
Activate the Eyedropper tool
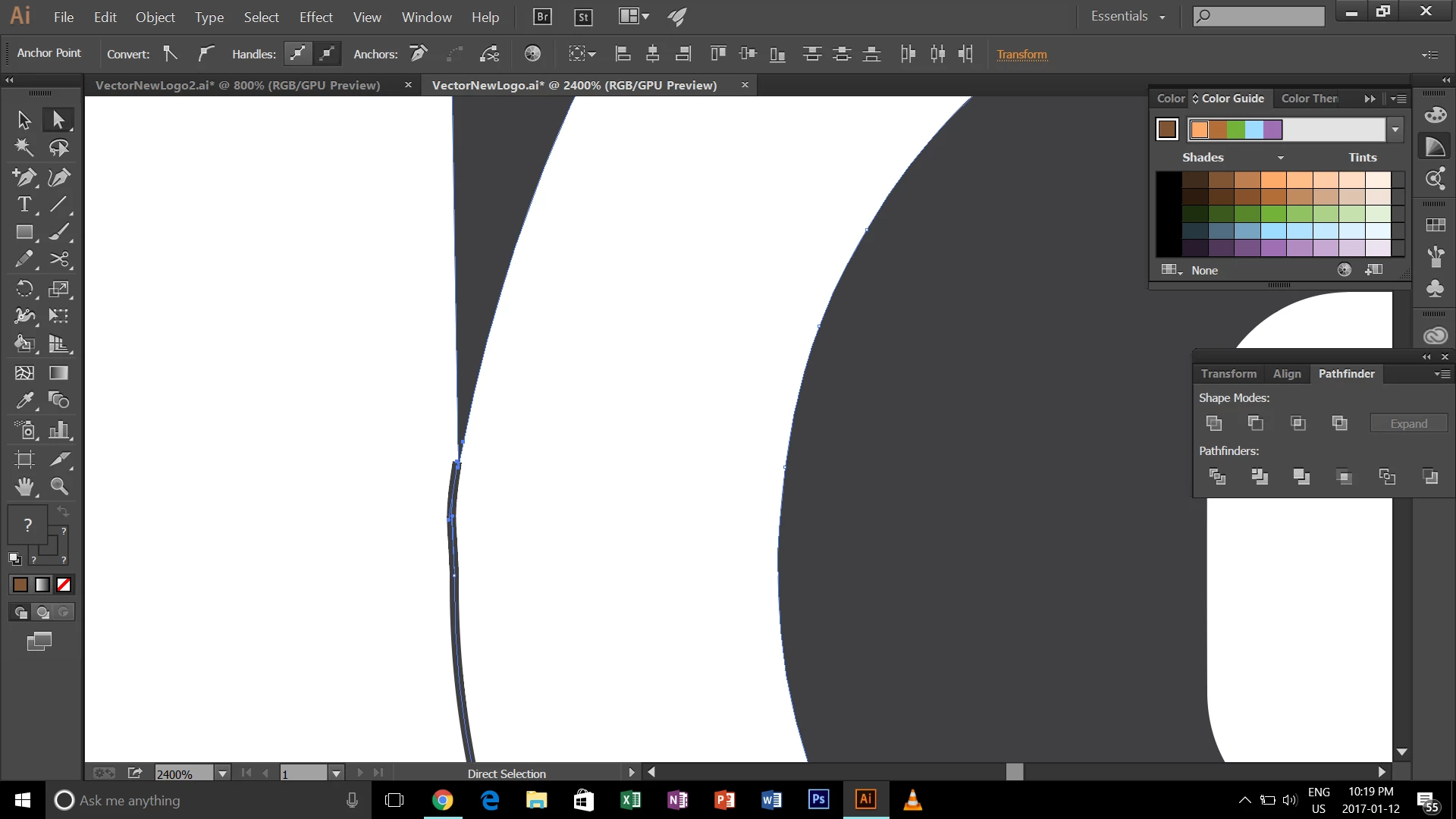[x=24, y=400]
